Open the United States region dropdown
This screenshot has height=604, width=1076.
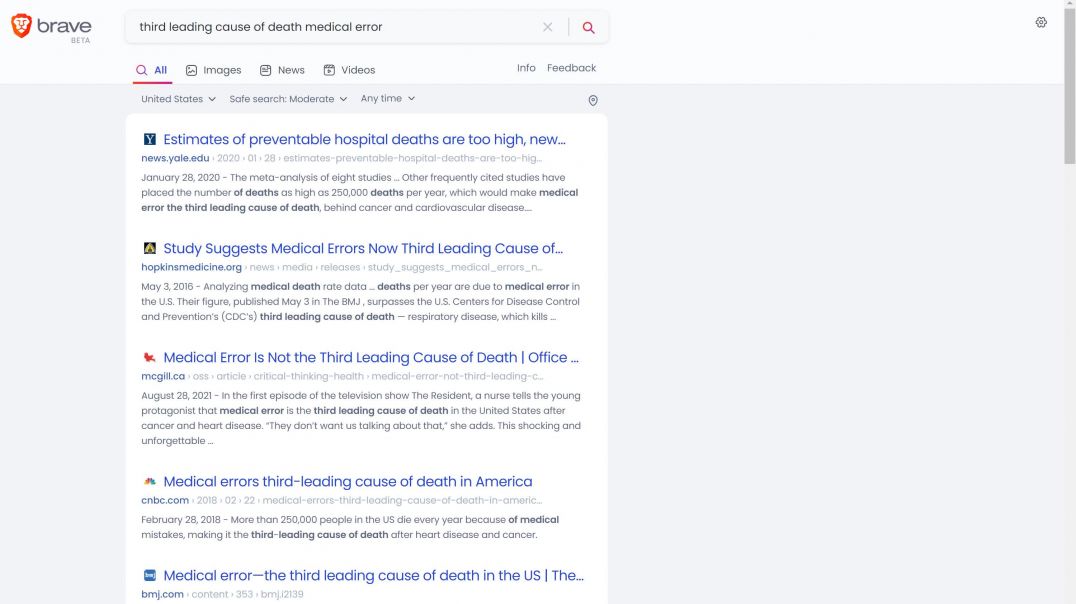click(177, 99)
